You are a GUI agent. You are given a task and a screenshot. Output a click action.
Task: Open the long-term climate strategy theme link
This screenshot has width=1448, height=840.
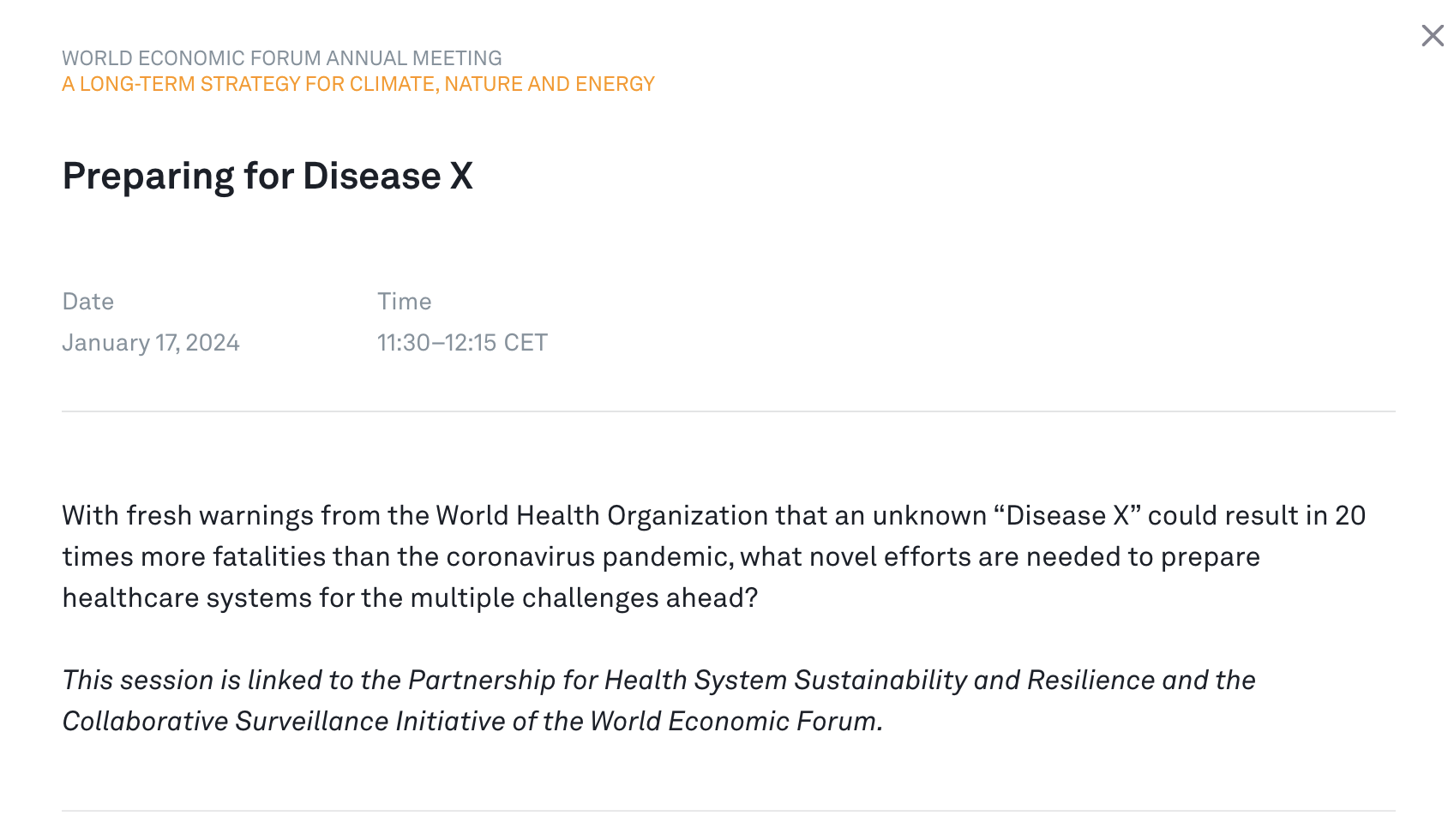pyautogui.click(x=357, y=84)
